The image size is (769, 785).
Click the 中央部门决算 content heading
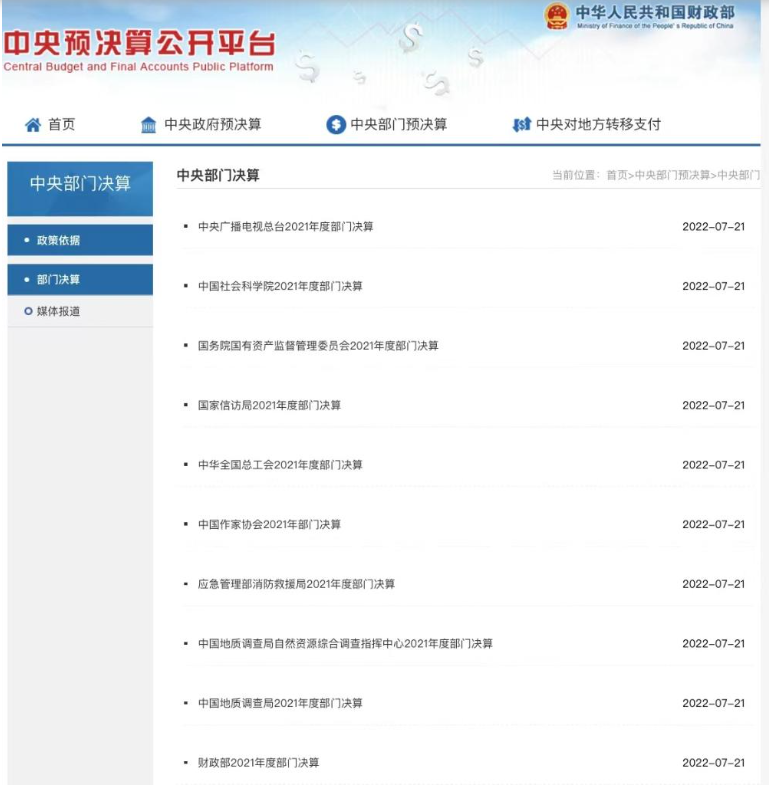(218, 175)
